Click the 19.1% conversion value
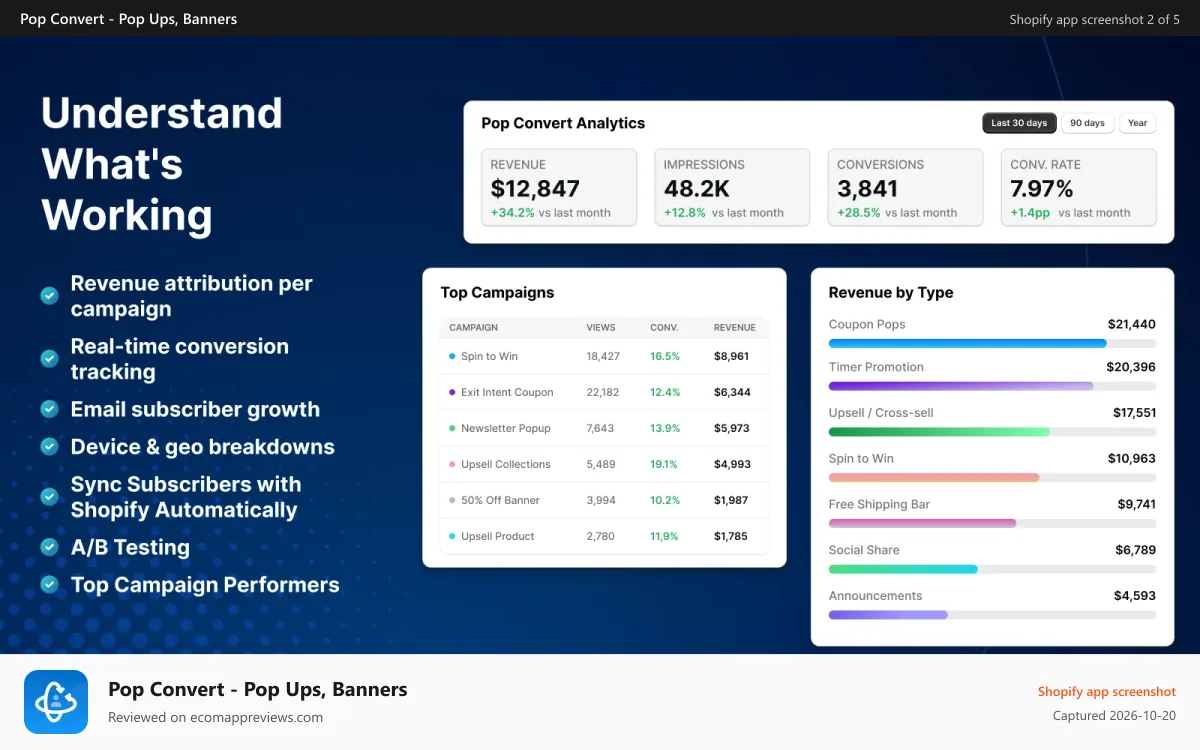Viewport: 1200px width, 750px height. click(x=665, y=464)
